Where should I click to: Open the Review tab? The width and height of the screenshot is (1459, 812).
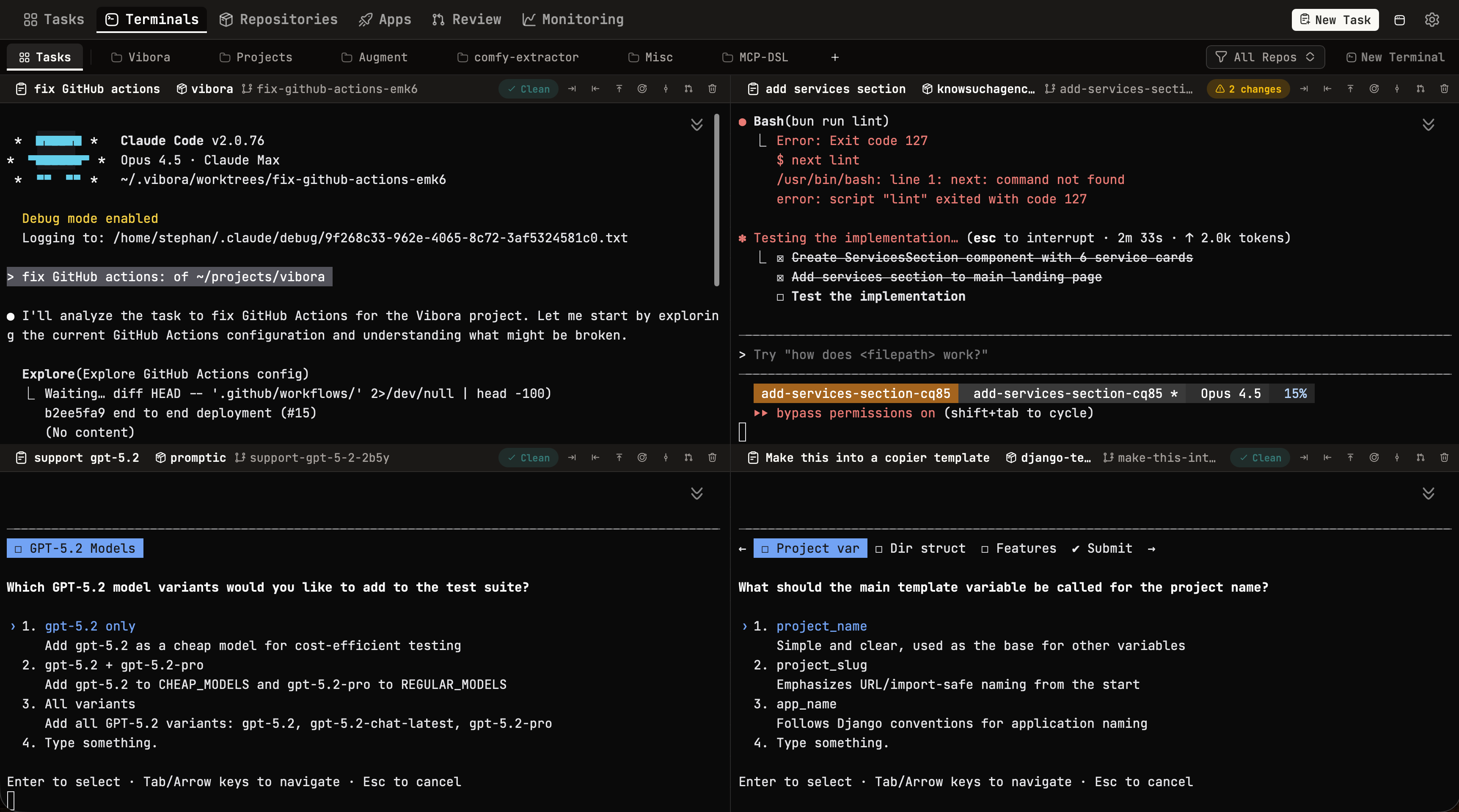(467, 20)
